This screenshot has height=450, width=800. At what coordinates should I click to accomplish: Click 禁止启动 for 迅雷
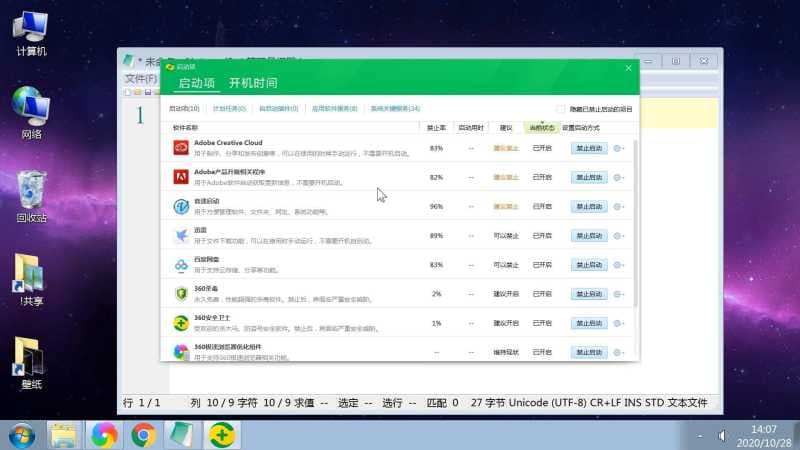pos(589,236)
